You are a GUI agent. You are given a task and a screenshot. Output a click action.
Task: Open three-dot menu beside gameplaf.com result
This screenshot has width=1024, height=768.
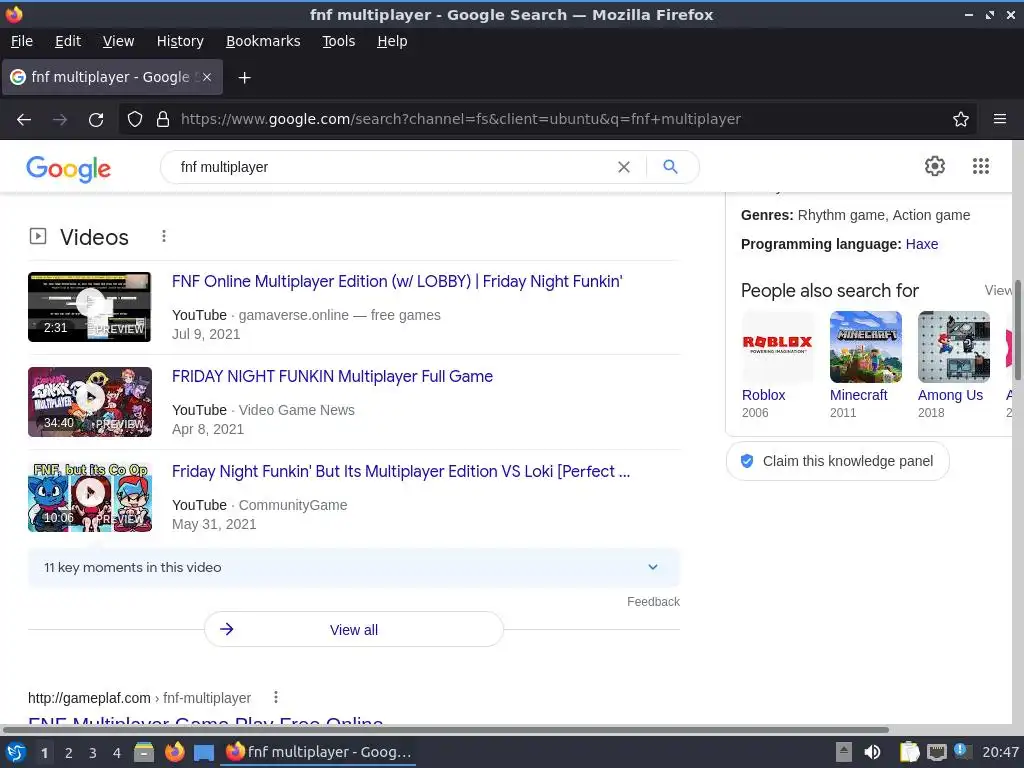coord(276,697)
